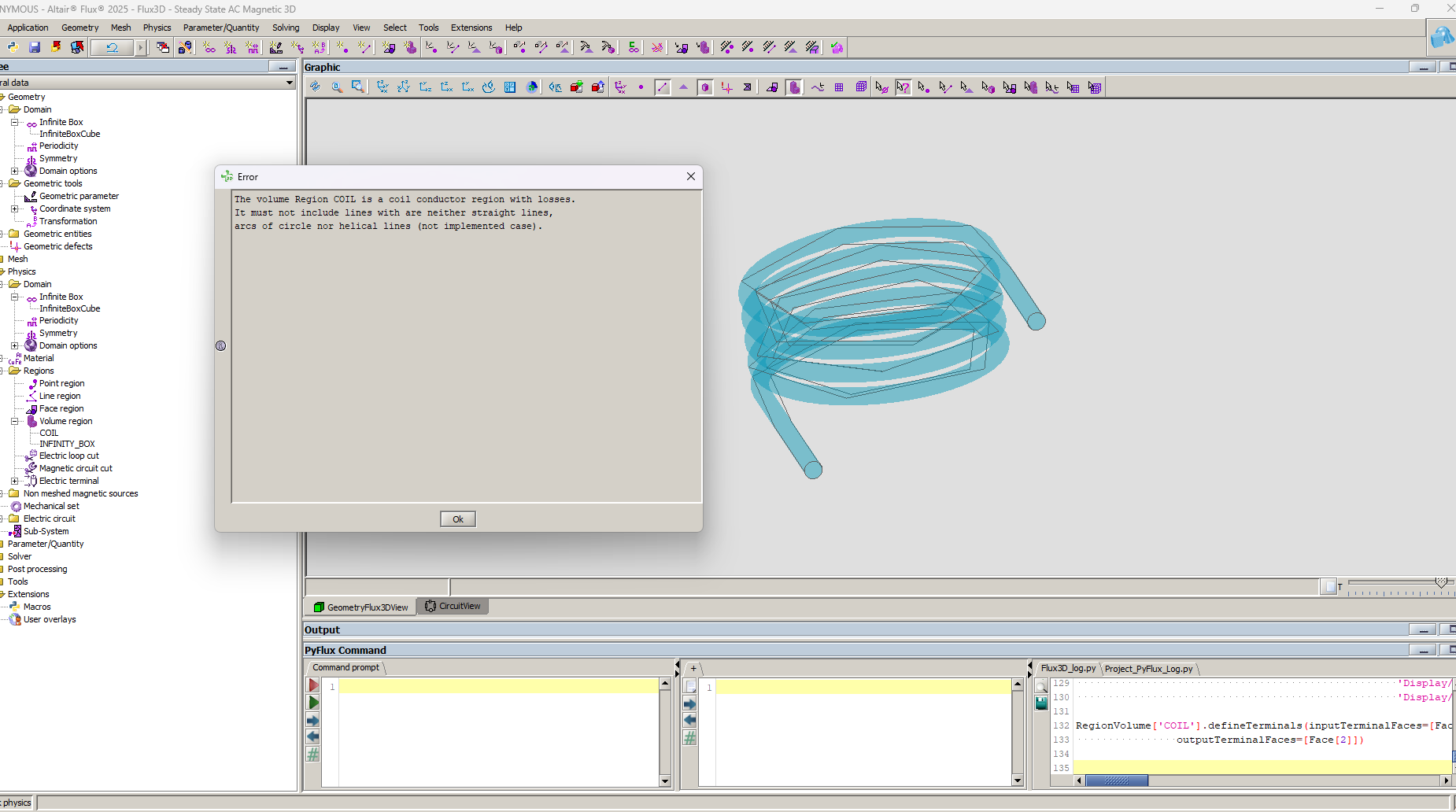Click the Command prompt input line
The width and height of the screenshot is (1456, 812).
(x=499, y=686)
